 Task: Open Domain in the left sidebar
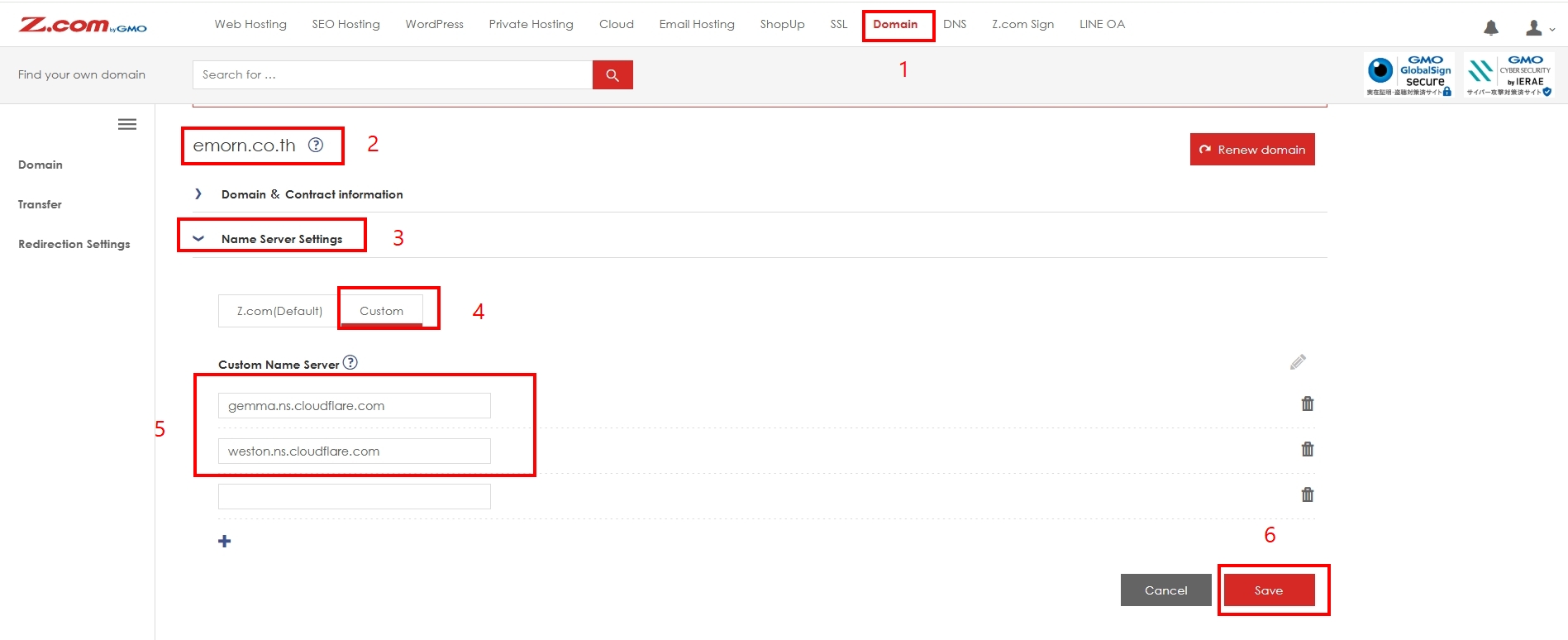(x=41, y=165)
